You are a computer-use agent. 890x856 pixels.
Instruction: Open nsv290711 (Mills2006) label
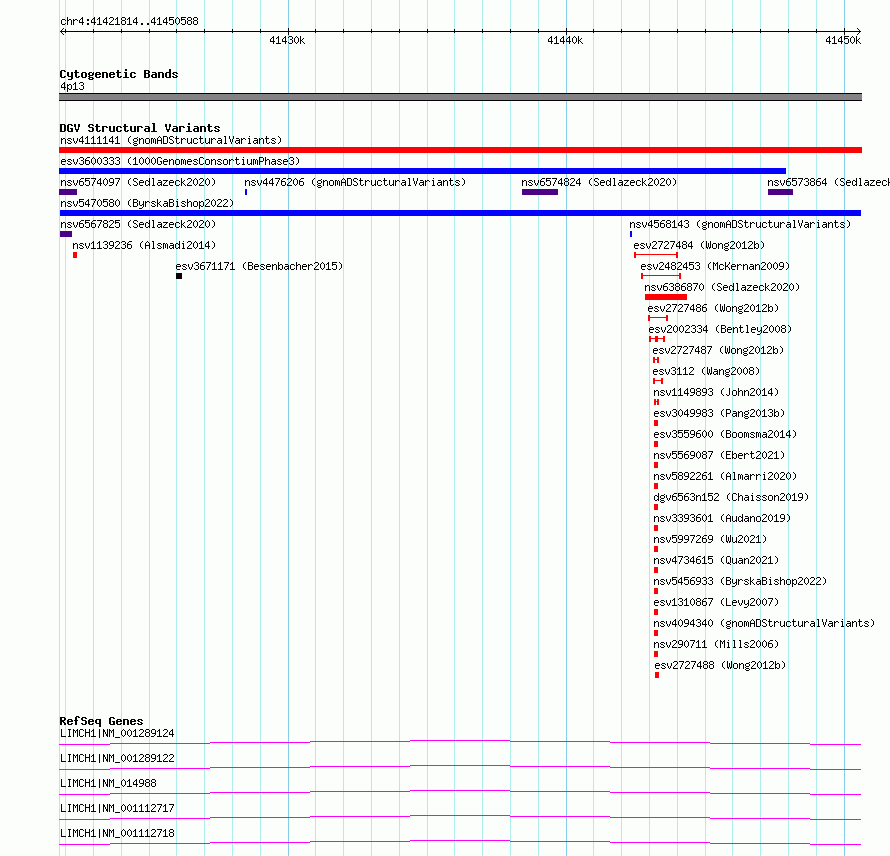coord(716,644)
